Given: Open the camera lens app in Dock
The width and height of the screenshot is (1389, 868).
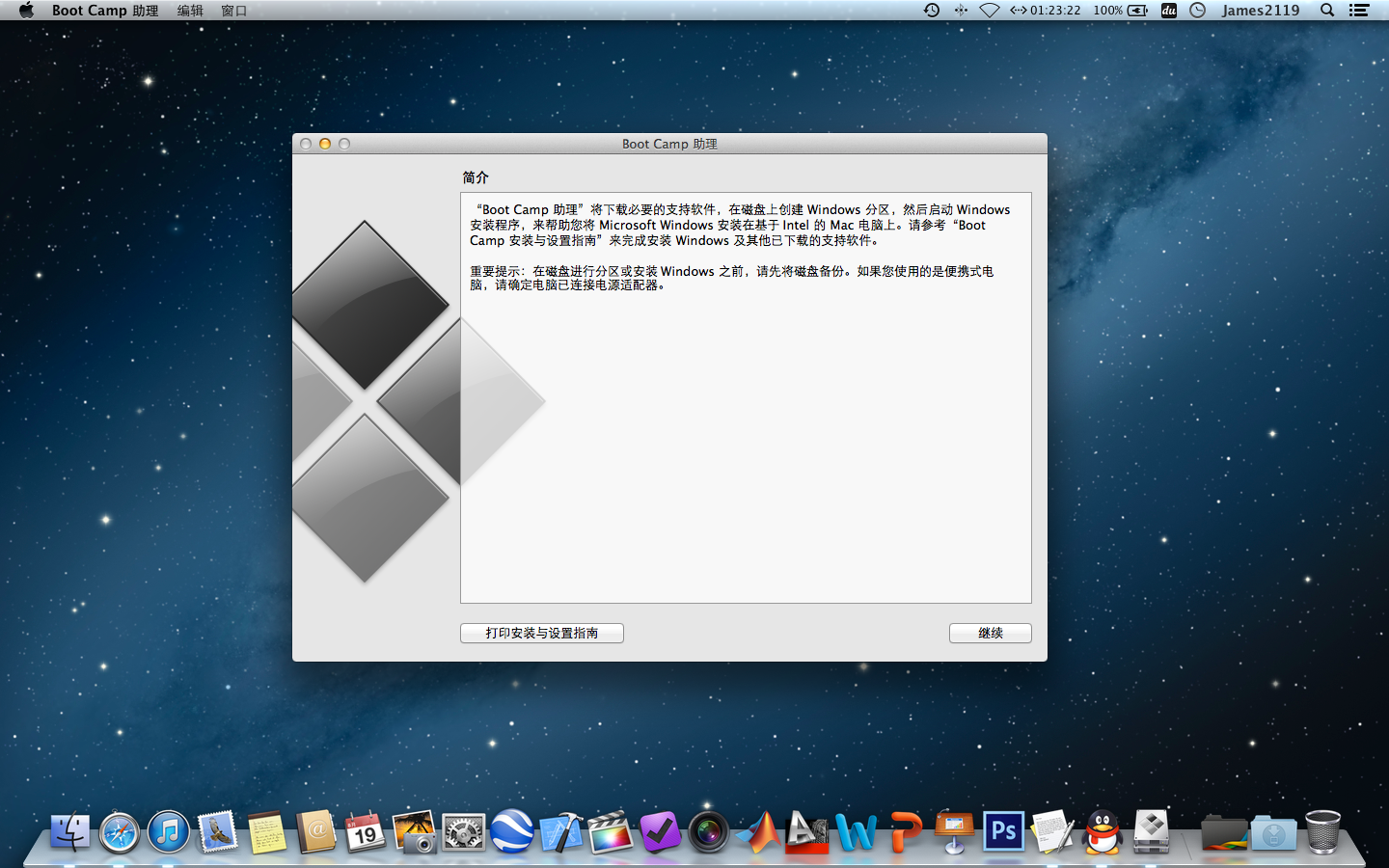Looking at the screenshot, I should pos(709,832).
